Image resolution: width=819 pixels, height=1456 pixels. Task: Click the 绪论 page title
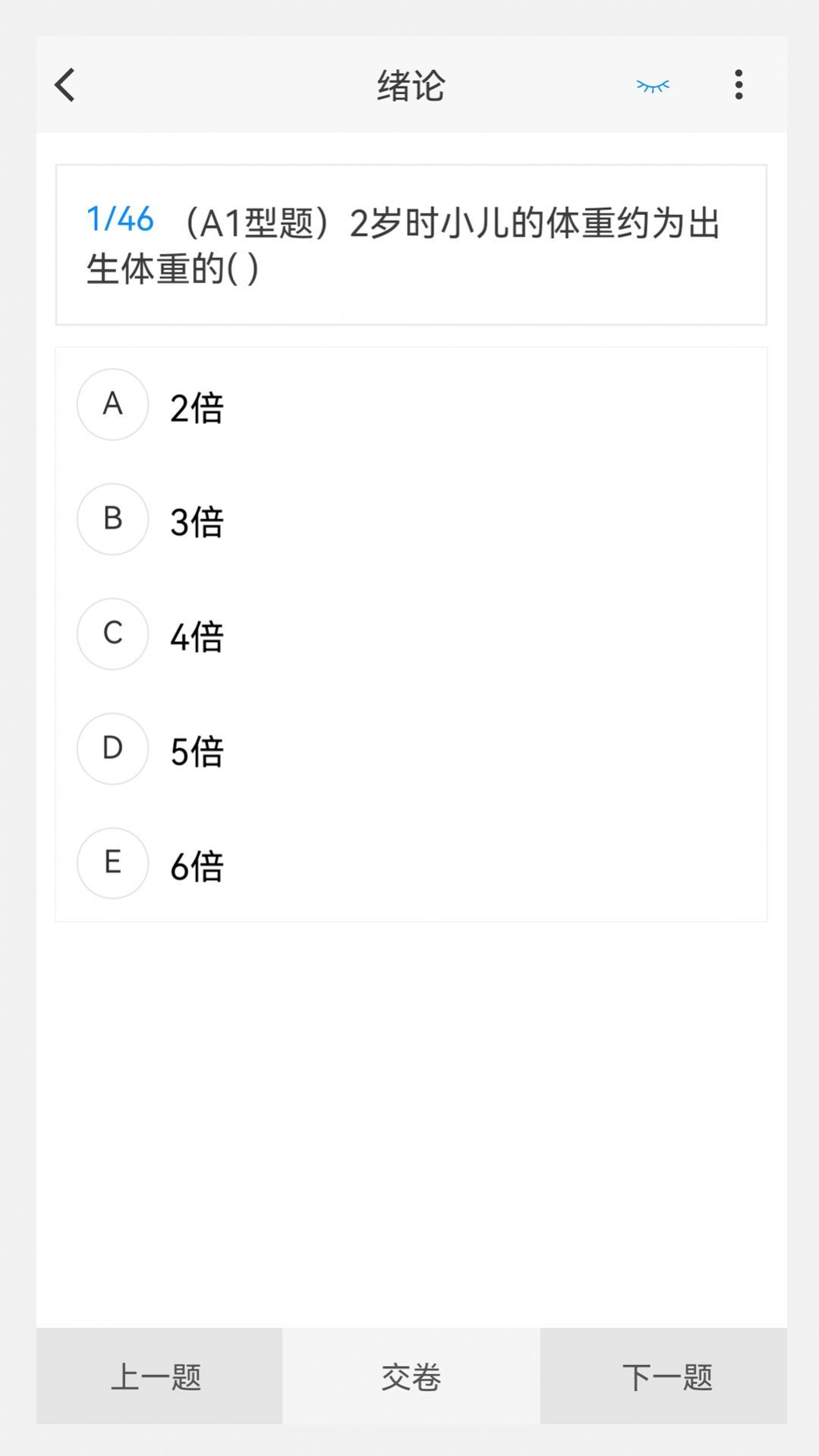coord(411,85)
